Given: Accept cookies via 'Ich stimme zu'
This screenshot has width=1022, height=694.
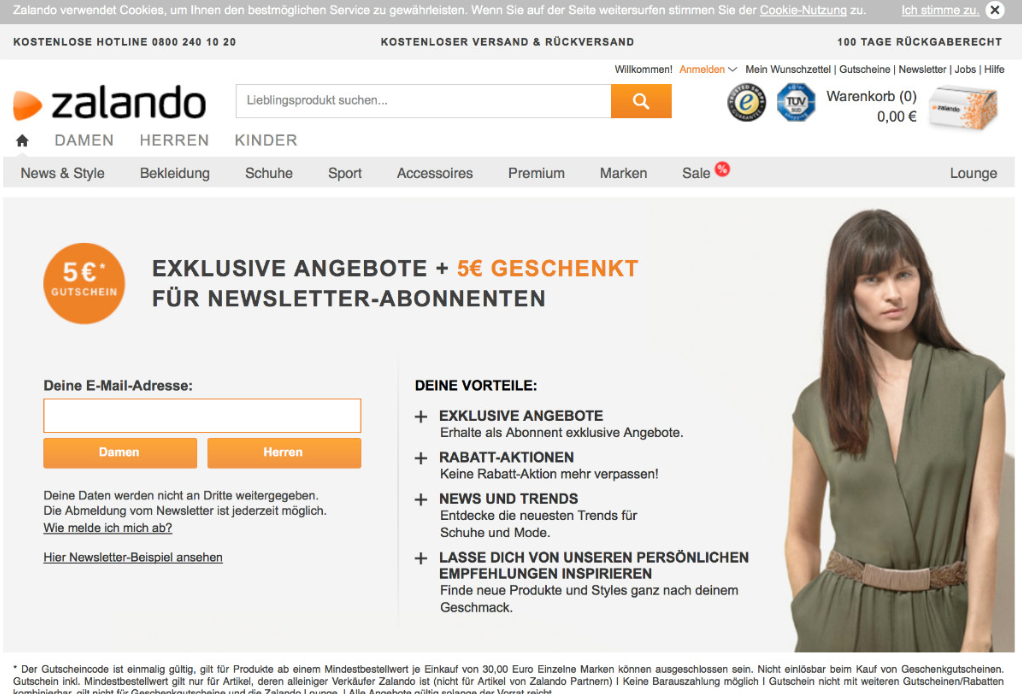Looking at the screenshot, I should click(940, 10).
